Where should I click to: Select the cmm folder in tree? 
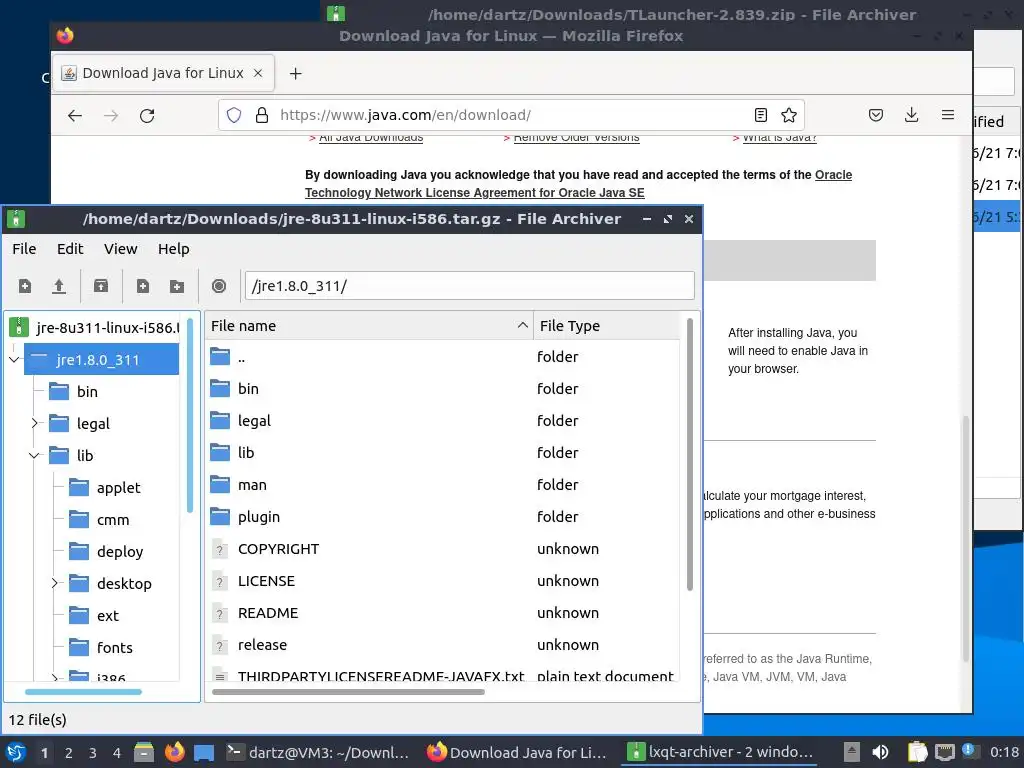point(113,519)
